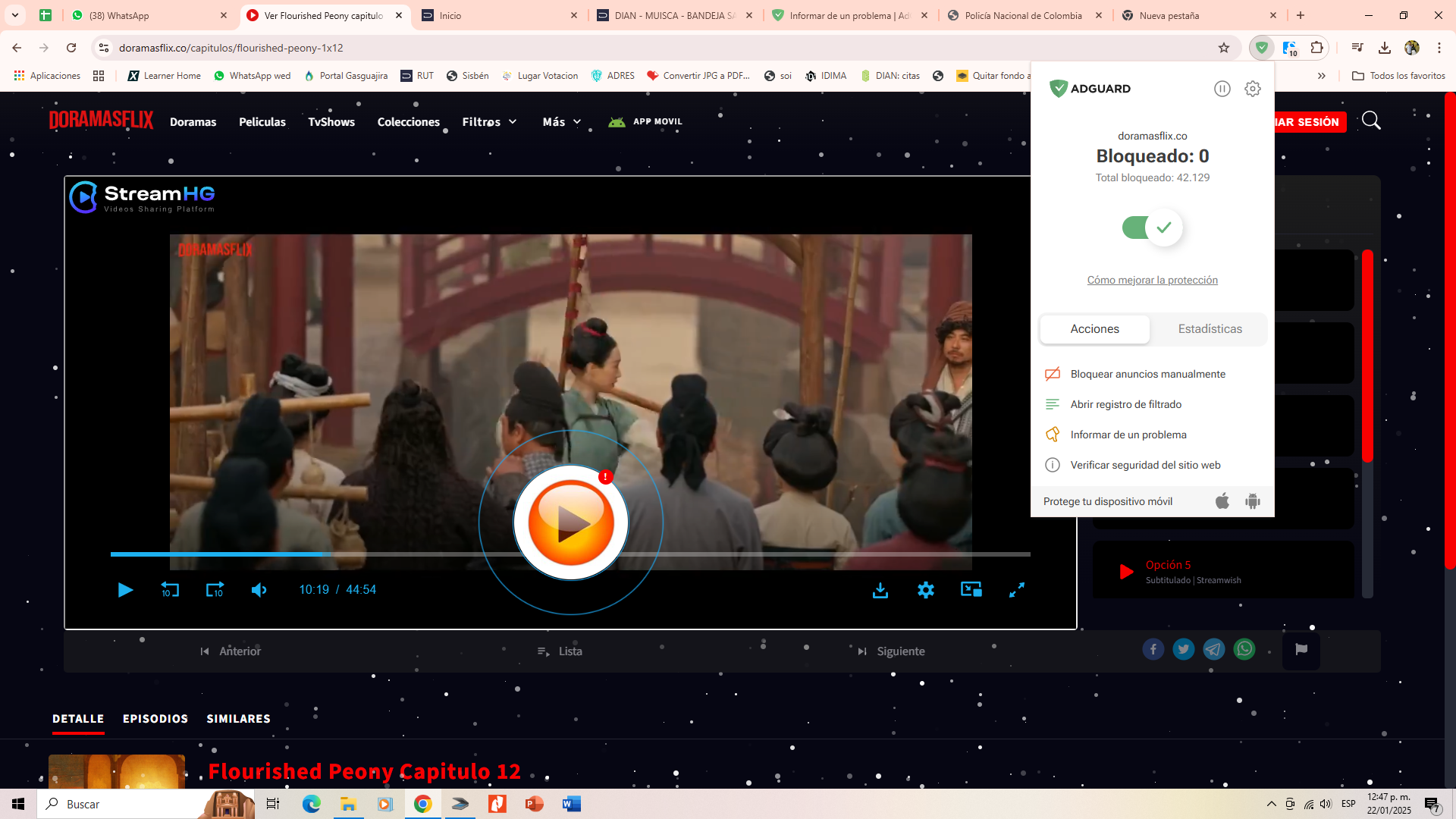Mute the video player volume
Image resolution: width=1456 pixels, height=819 pixels.
(259, 589)
